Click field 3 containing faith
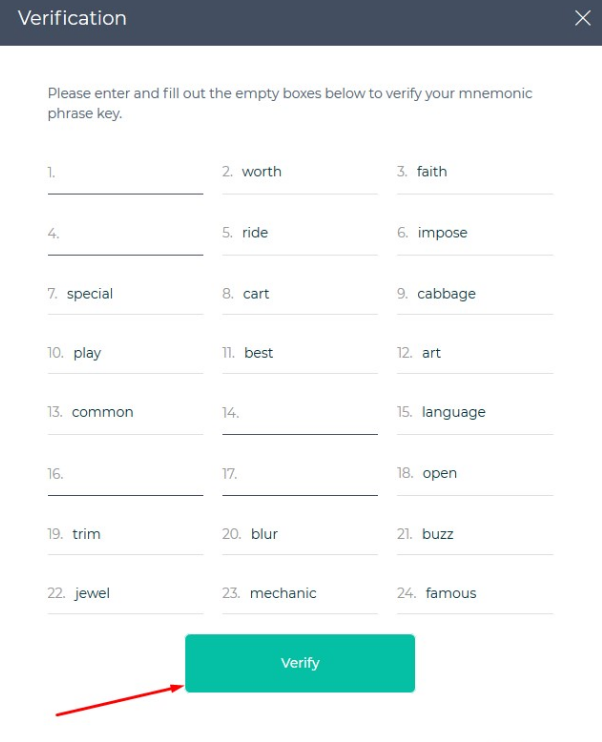This screenshot has width=602, height=742. click(x=475, y=173)
